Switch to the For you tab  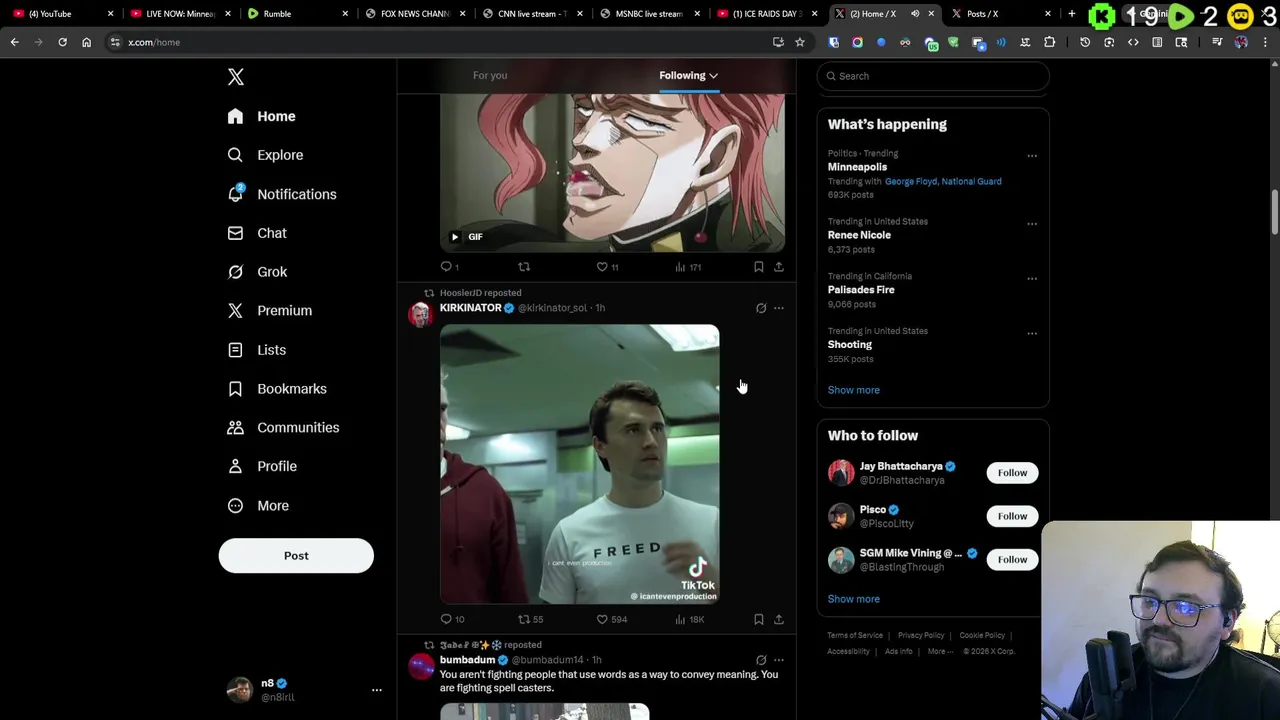[490, 75]
